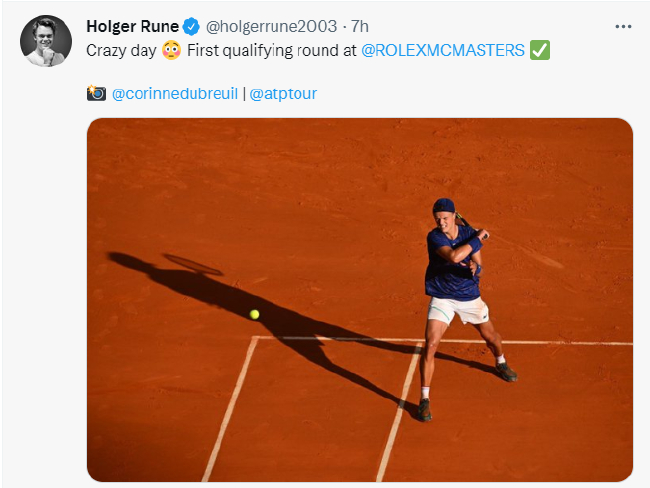
Task: Click the blue cap on player's head
Action: (444, 205)
